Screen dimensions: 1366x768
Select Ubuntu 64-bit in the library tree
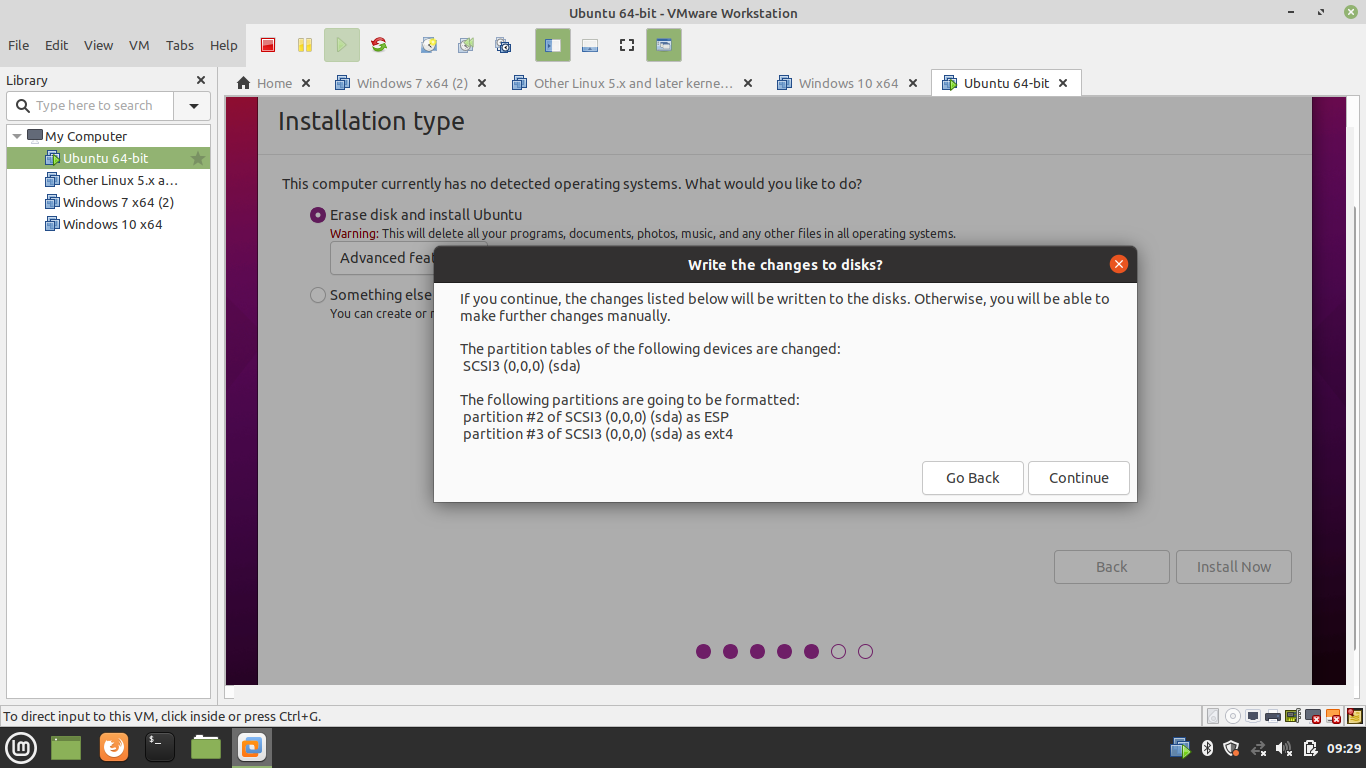(108, 158)
